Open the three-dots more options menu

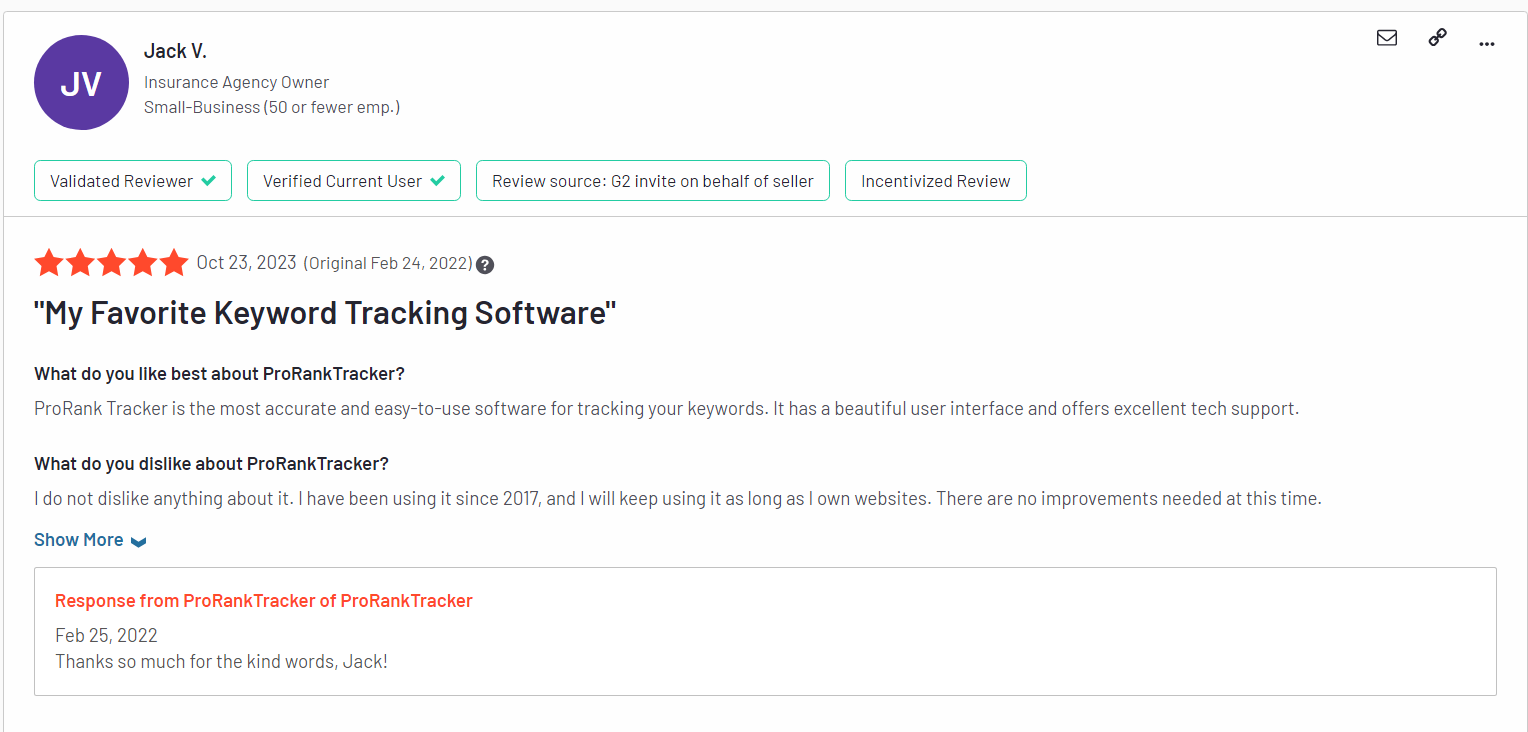point(1487,43)
